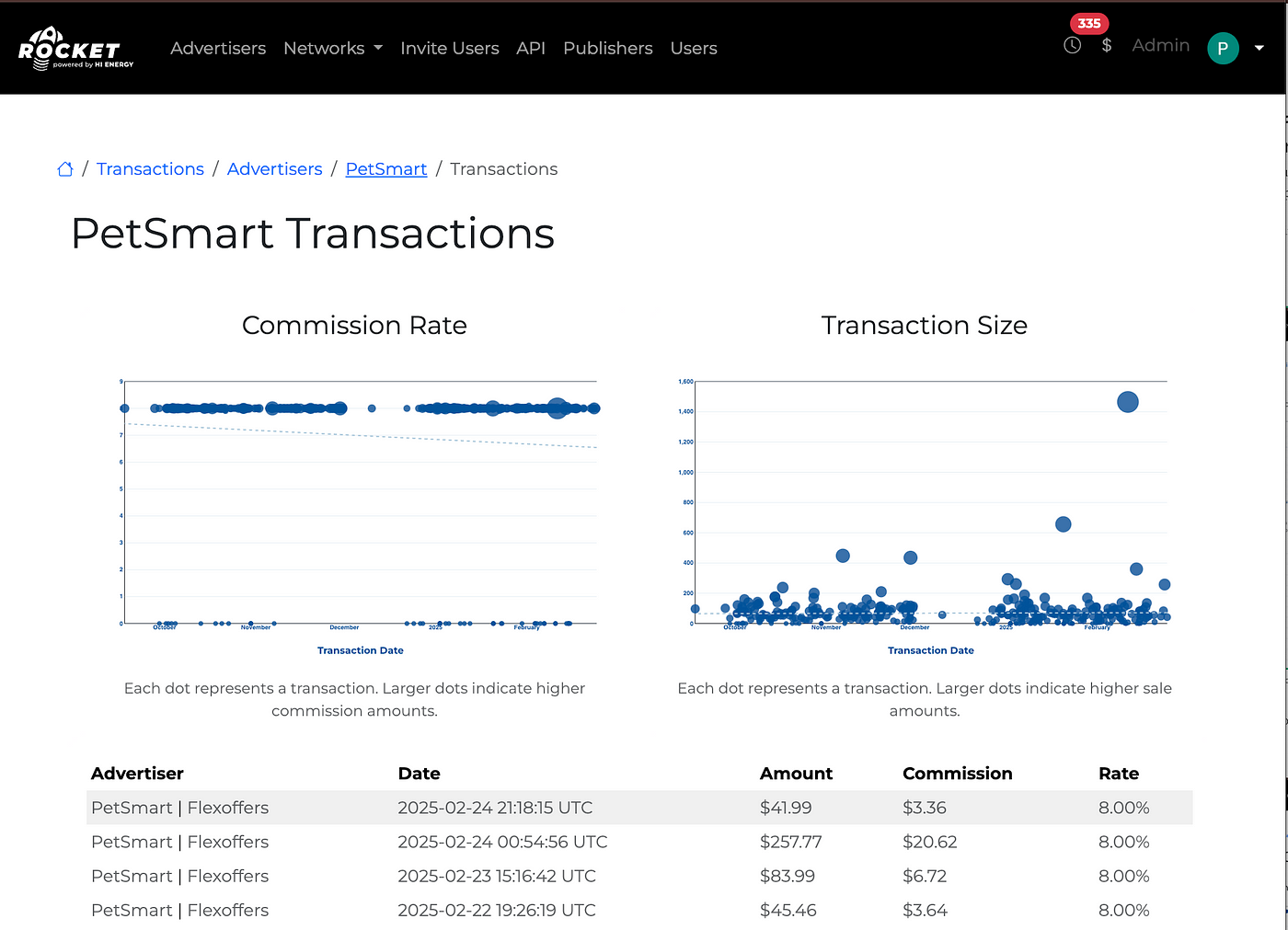The width and height of the screenshot is (1288, 930).
Task: Click Transaction Date label under Commission Rate chart
Action: click(361, 650)
